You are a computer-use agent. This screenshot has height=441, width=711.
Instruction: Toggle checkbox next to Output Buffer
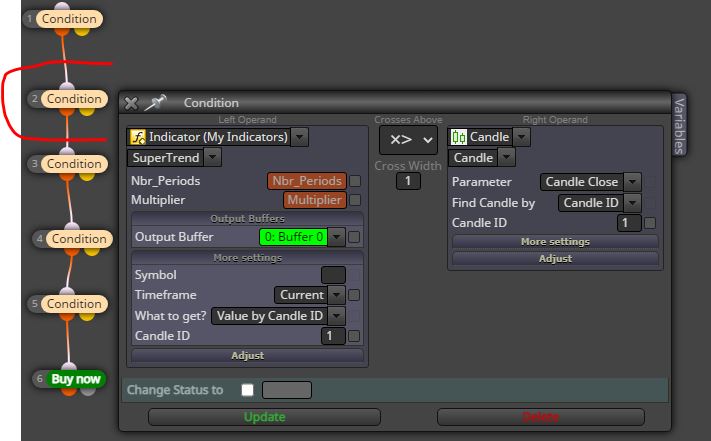click(354, 237)
